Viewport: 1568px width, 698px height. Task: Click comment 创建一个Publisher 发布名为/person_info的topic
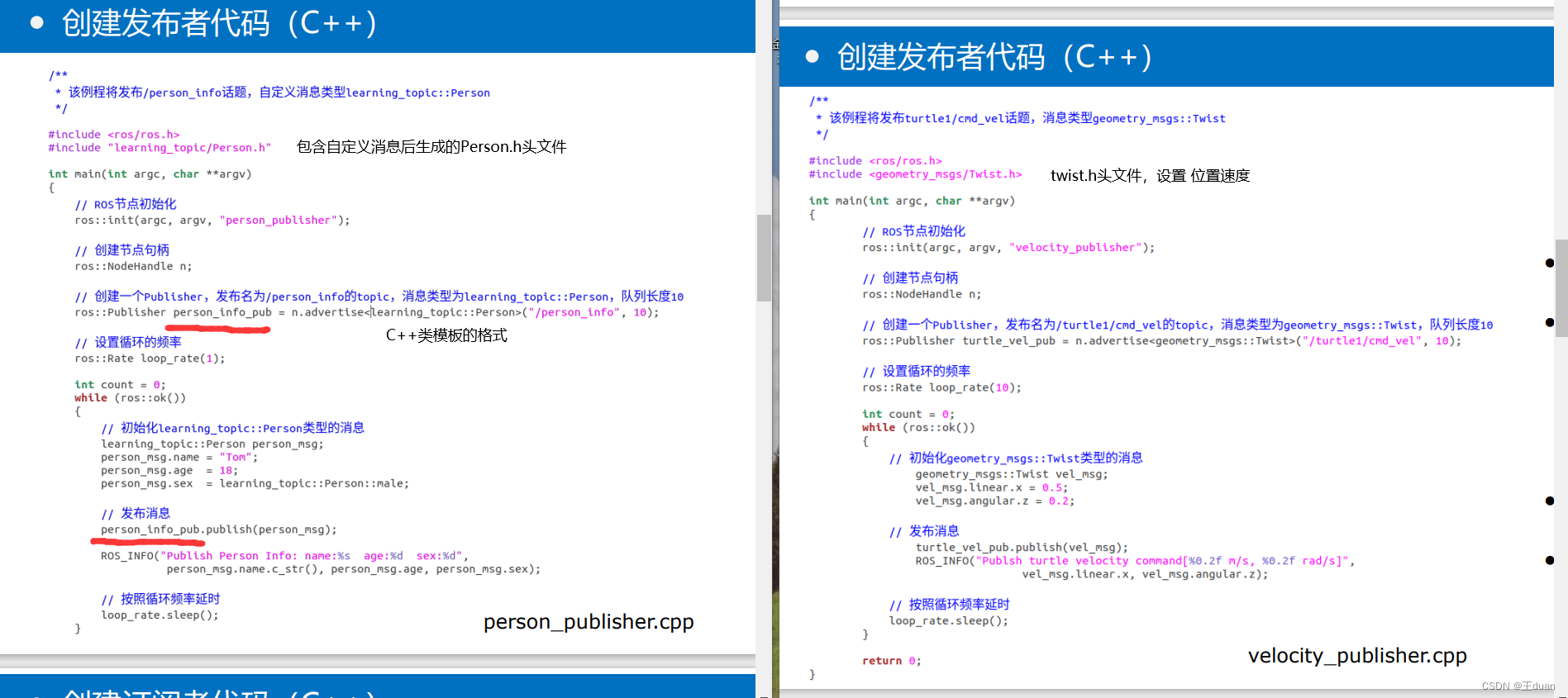click(379, 297)
